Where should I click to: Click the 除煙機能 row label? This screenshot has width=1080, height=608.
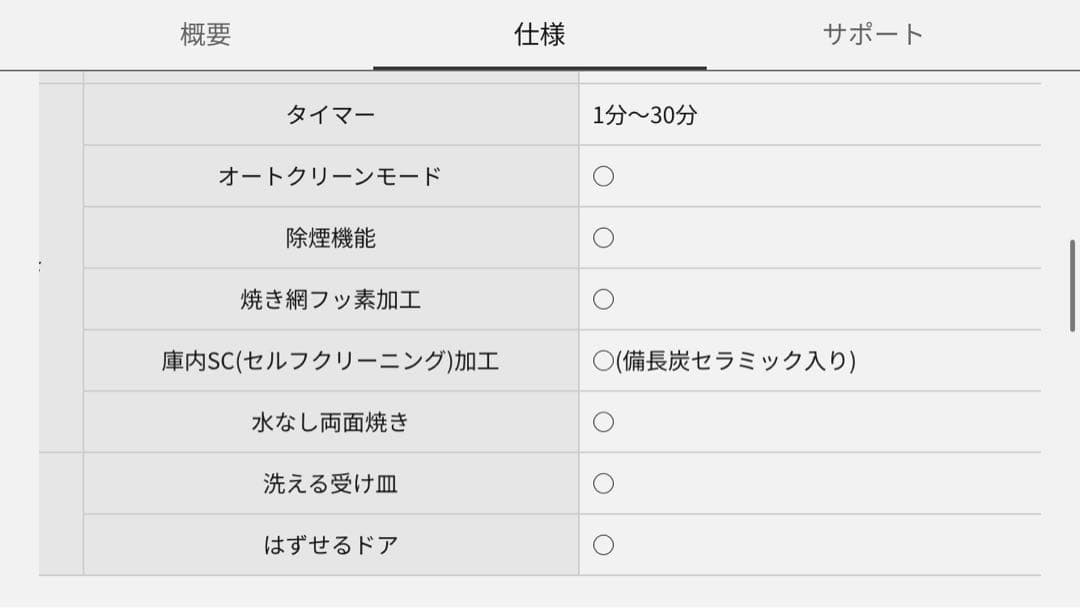pos(330,237)
